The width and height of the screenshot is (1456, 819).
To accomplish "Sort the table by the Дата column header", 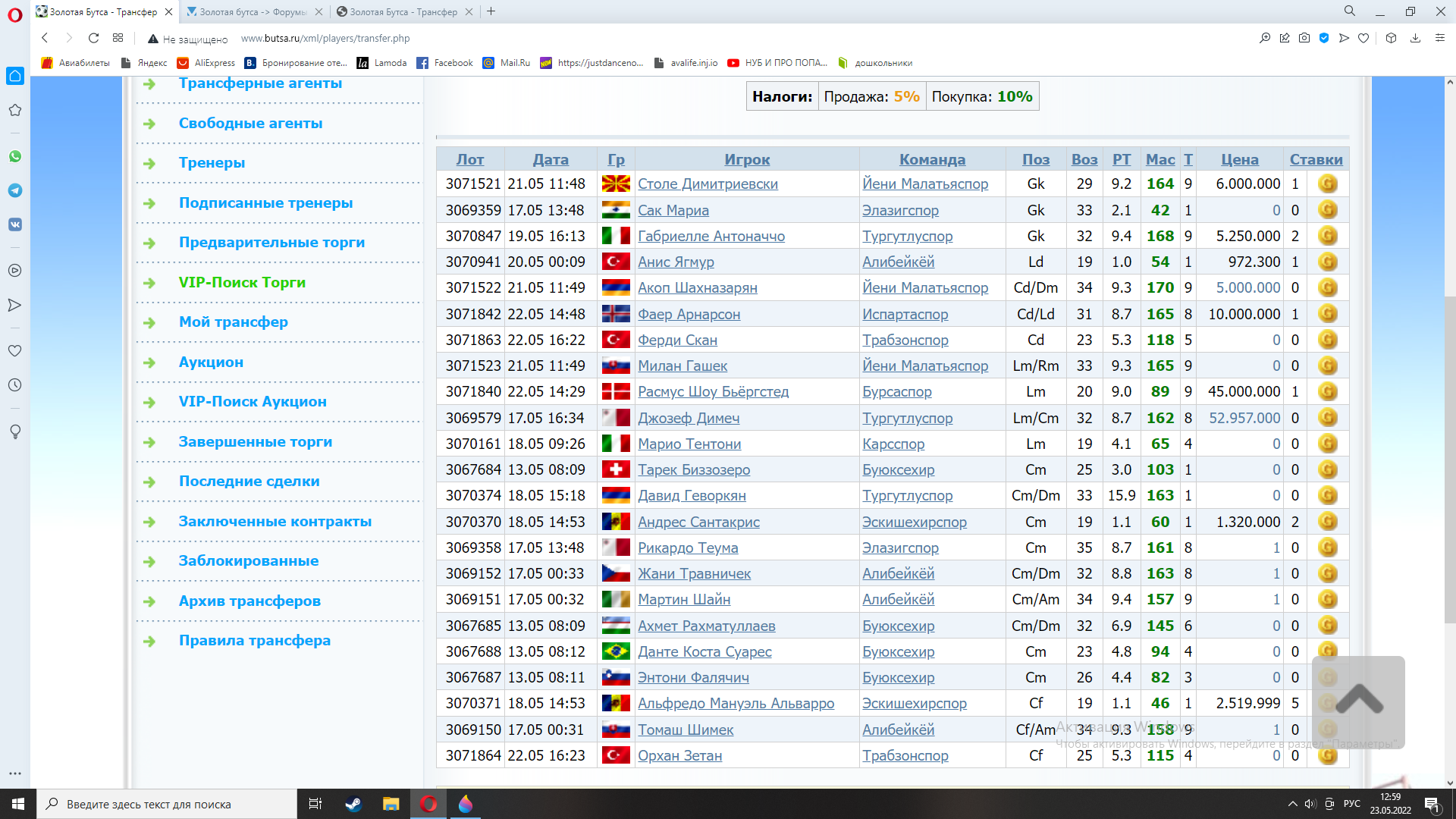I will point(550,159).
